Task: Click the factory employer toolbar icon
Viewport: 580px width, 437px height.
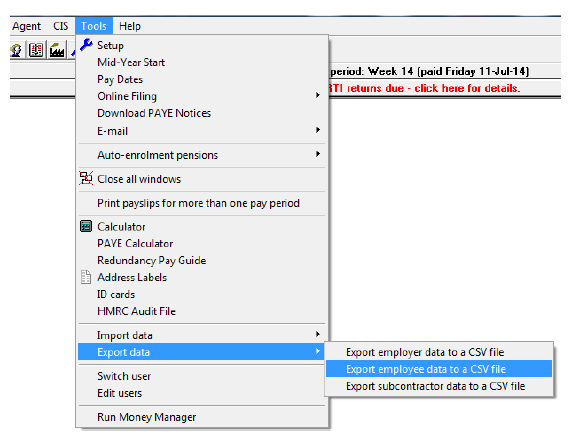Action: (x=57, y=50)
